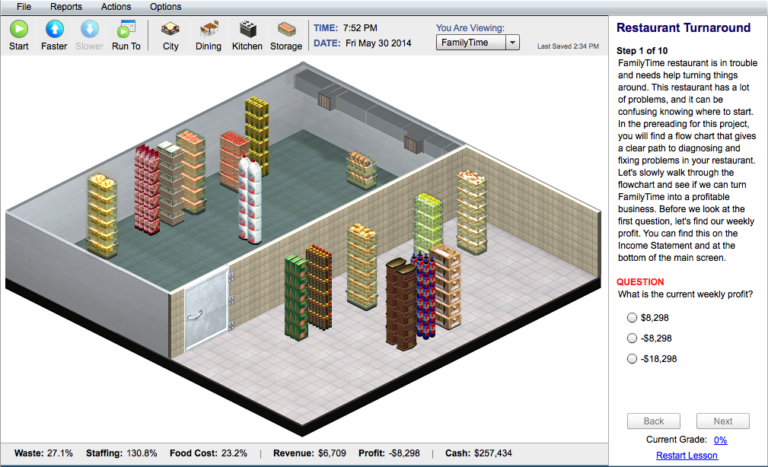Open the Actions menu
Viewport: 768px width, 467px height.
tap(115, 7)
